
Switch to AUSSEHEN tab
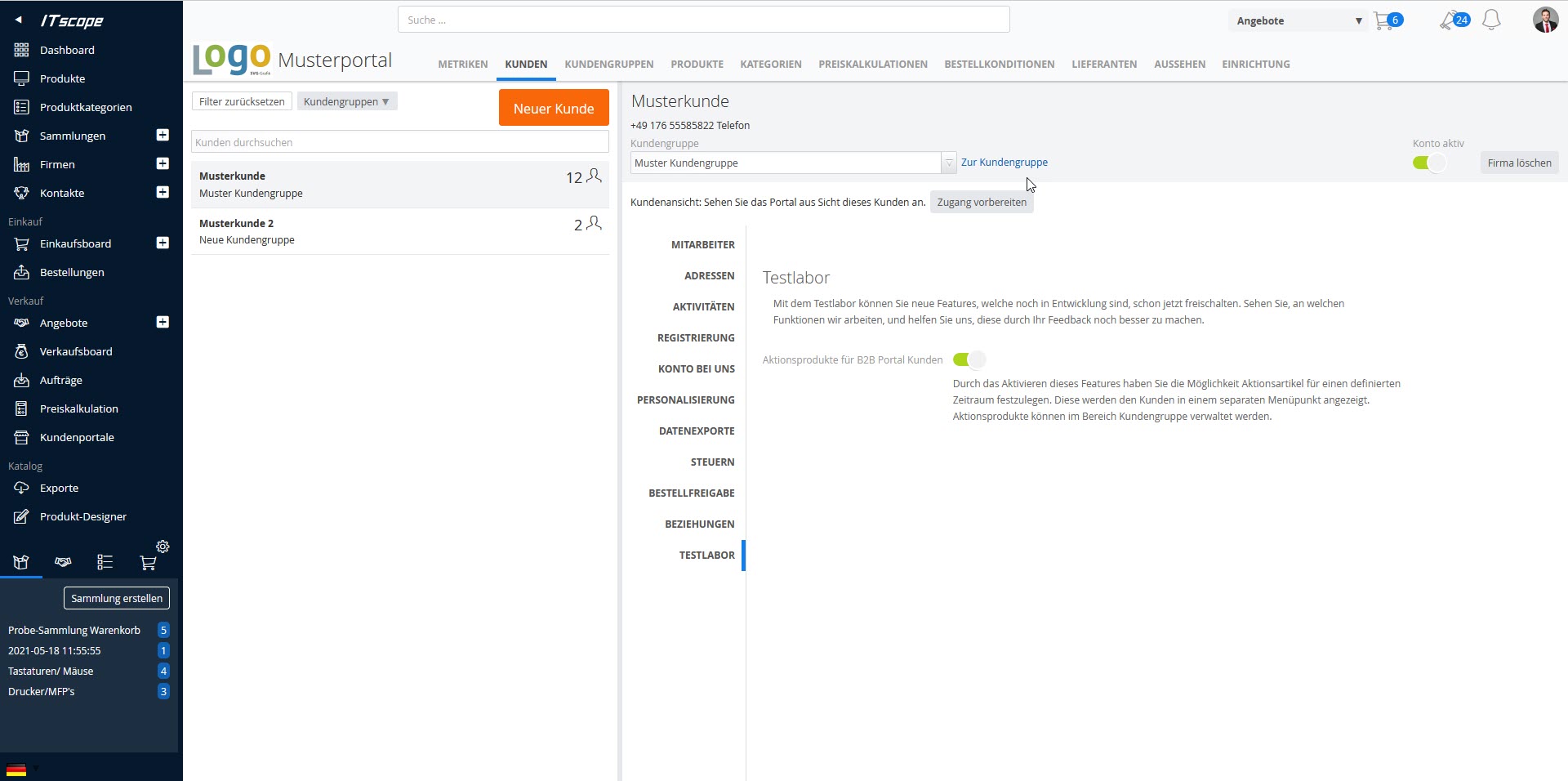coord(1179,64)
